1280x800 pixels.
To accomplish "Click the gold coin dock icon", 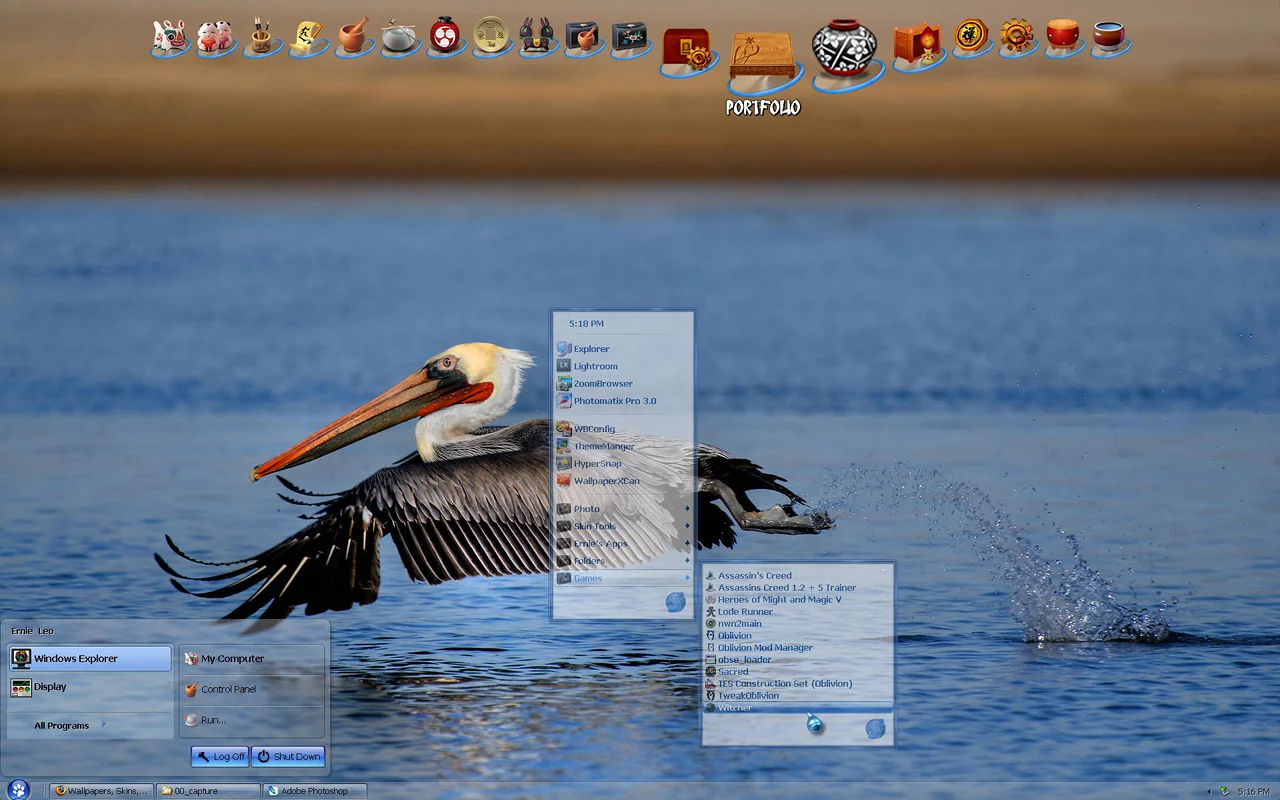I will [490, 35].
